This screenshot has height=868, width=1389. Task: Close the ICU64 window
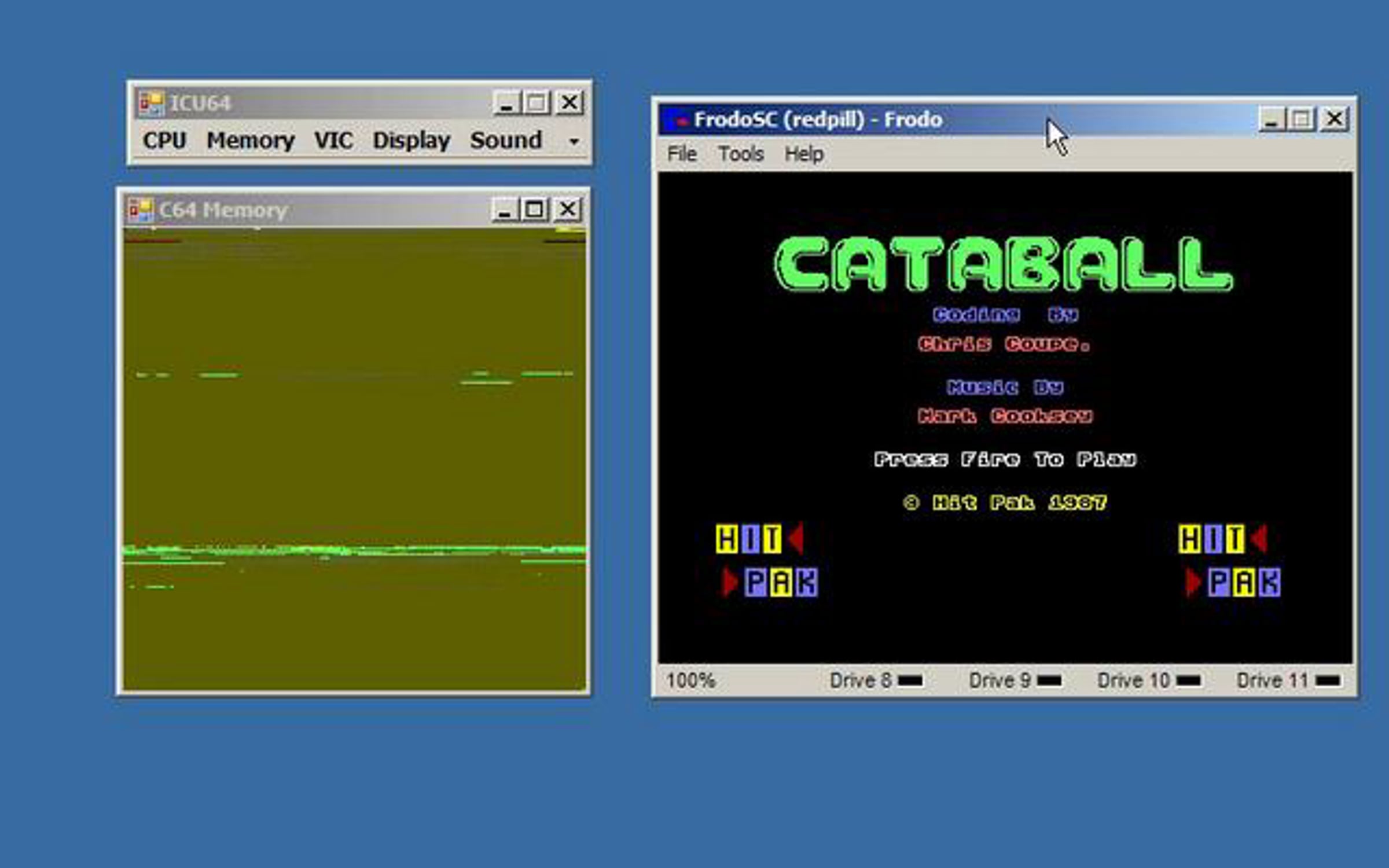569,103
